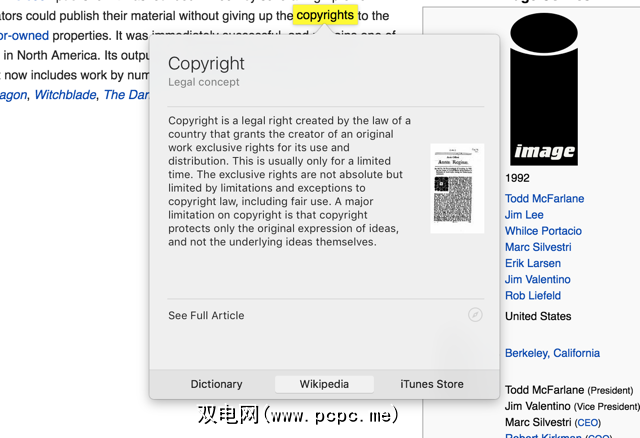
Task: Click the Image Comics logo
Action: [544, 89]
